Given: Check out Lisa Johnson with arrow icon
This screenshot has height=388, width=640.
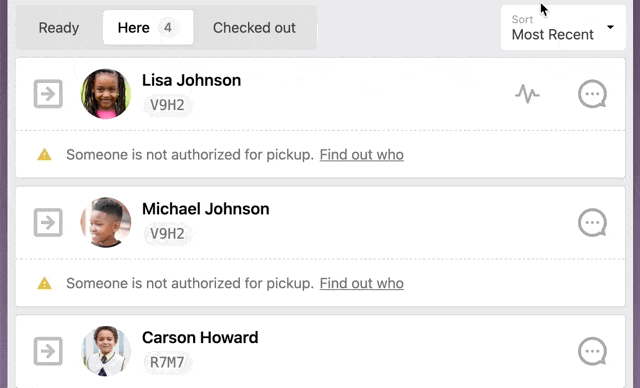Looking at the screenshot, I should click(48, 94).
